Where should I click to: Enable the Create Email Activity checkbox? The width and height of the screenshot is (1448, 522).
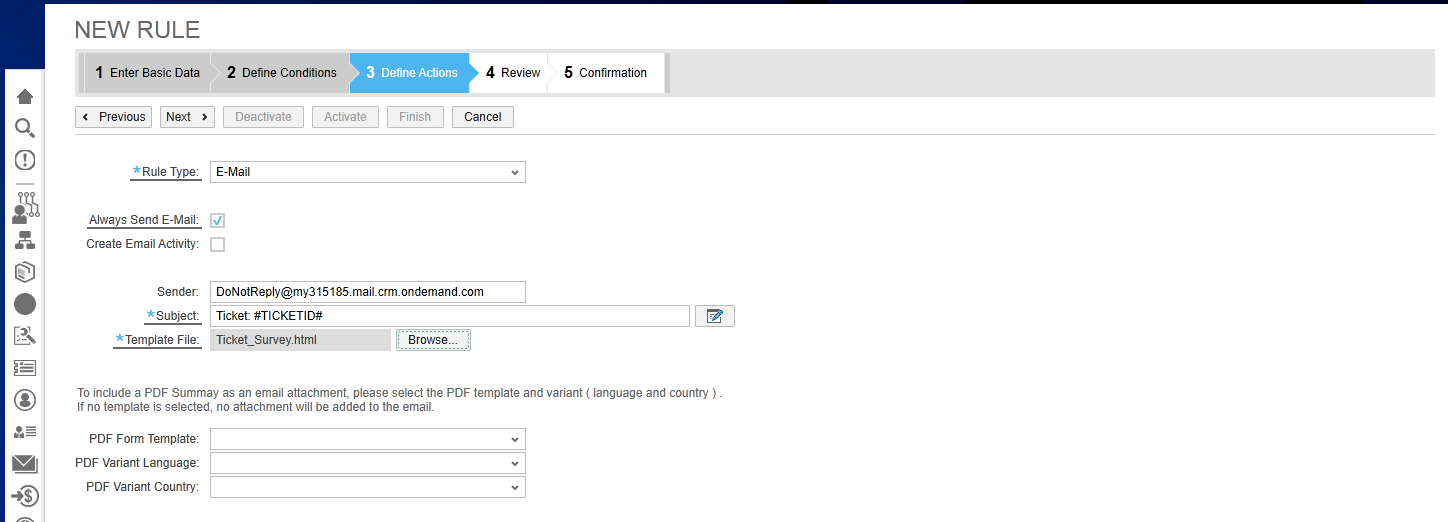click(x=217, y=244)
